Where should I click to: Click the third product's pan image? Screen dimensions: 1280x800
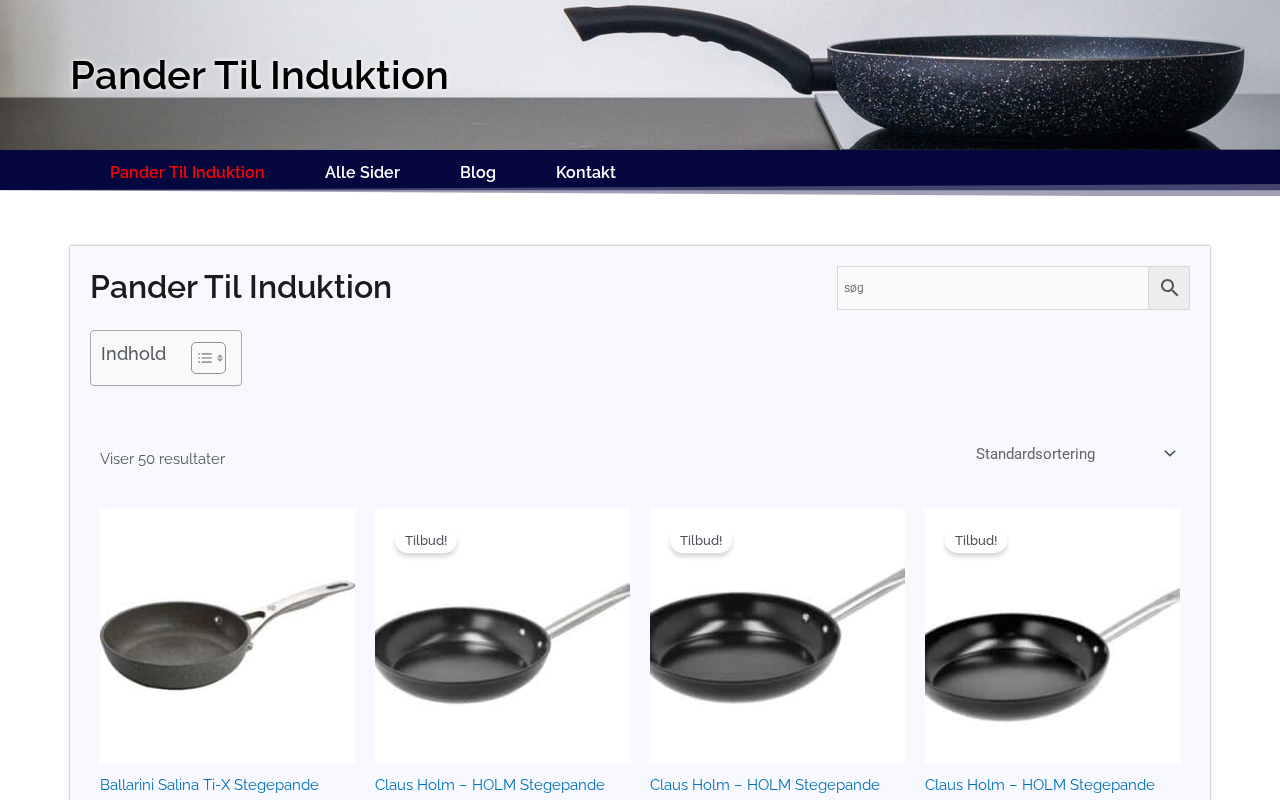click(777, 635)
